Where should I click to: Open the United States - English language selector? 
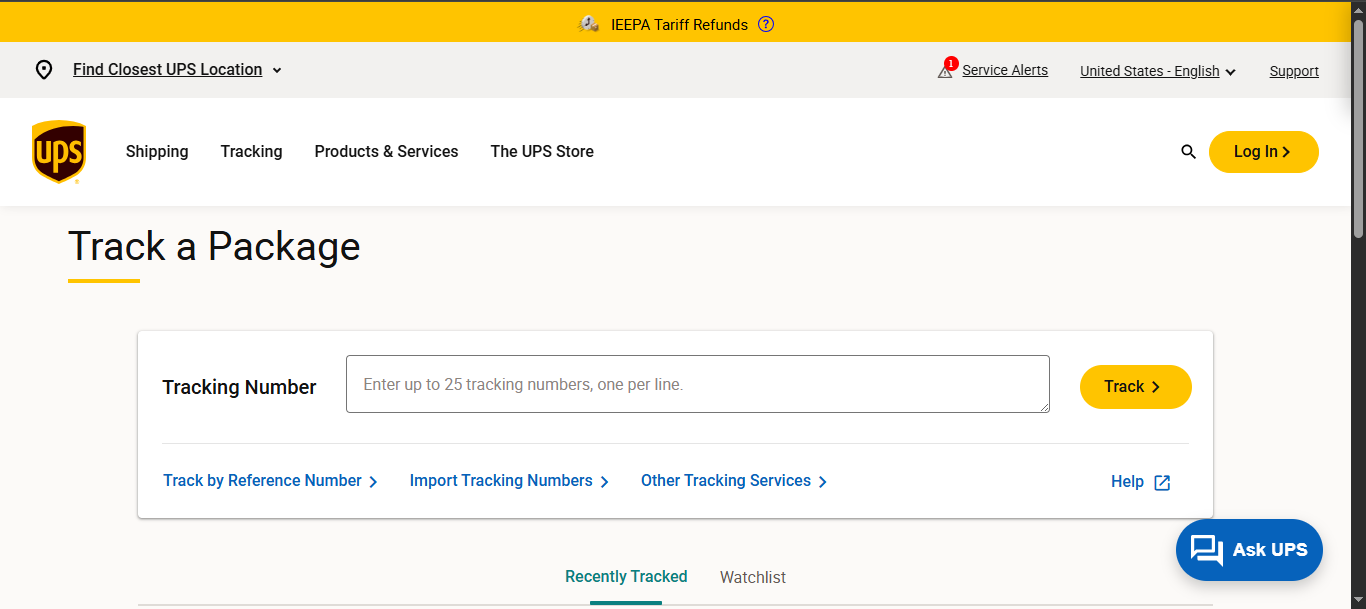(1158, 71)
